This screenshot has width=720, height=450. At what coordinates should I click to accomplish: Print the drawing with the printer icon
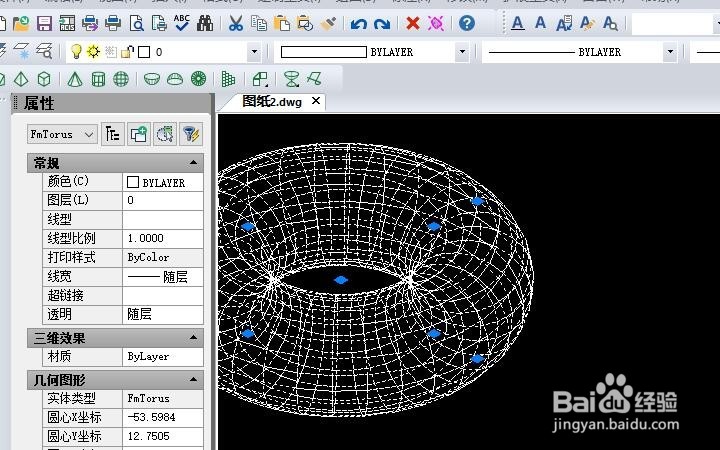pyautogui.click(x=113, y=23)
